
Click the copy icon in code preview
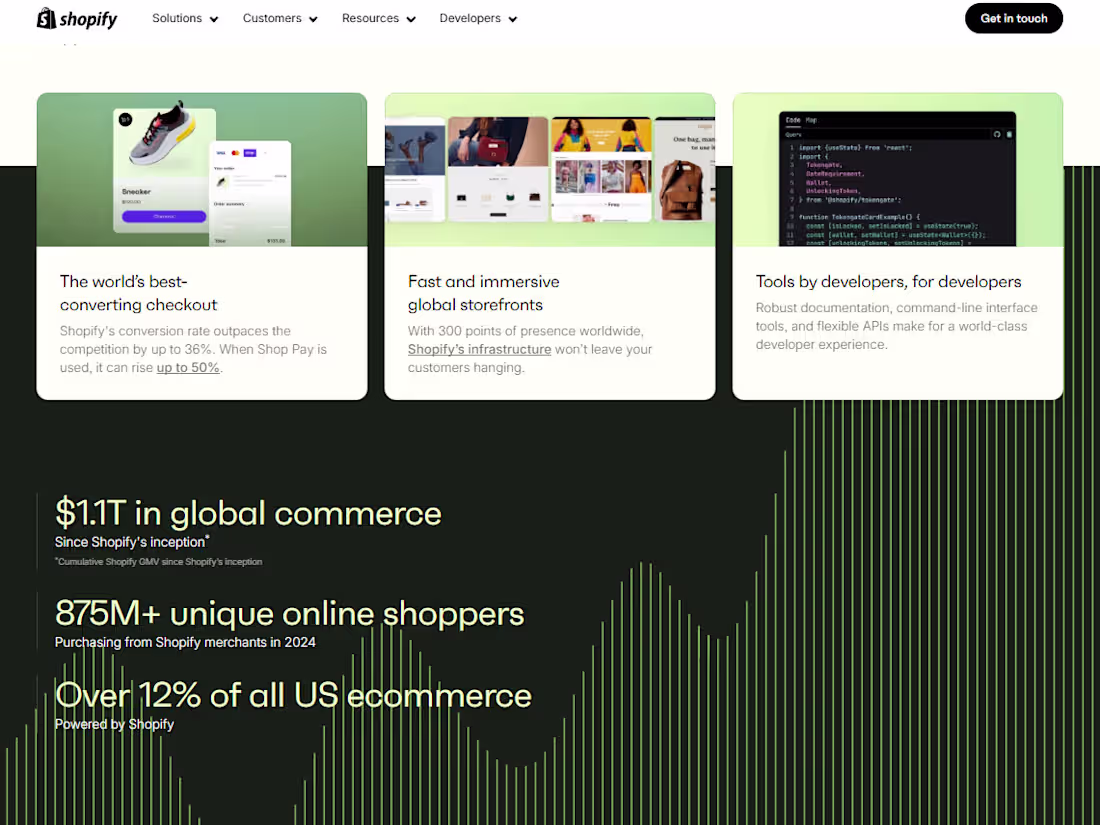coord(1009,134)
